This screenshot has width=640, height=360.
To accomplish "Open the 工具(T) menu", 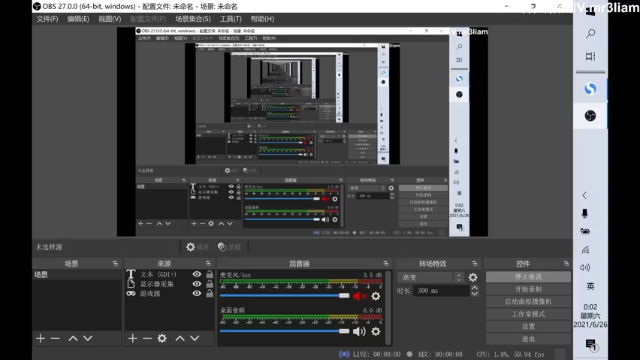I will 231,19.
